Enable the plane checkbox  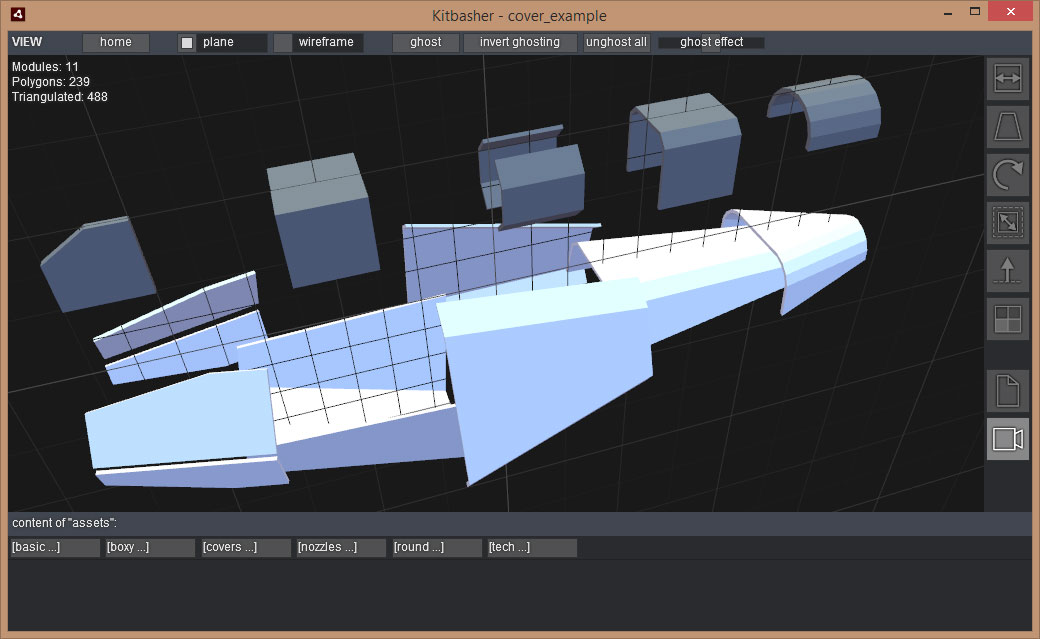point(187,43)
